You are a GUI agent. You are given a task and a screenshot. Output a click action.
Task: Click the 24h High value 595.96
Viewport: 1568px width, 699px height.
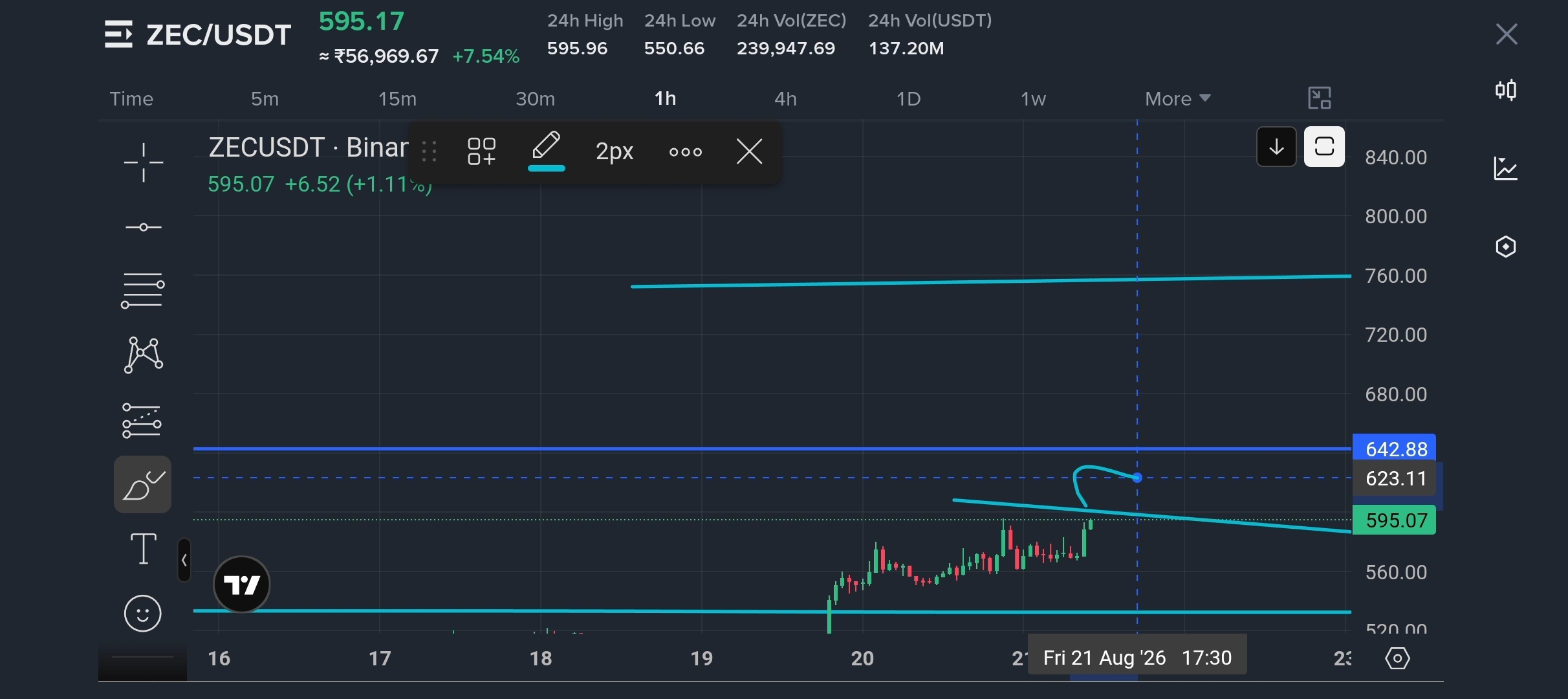[x=577, y=49]
